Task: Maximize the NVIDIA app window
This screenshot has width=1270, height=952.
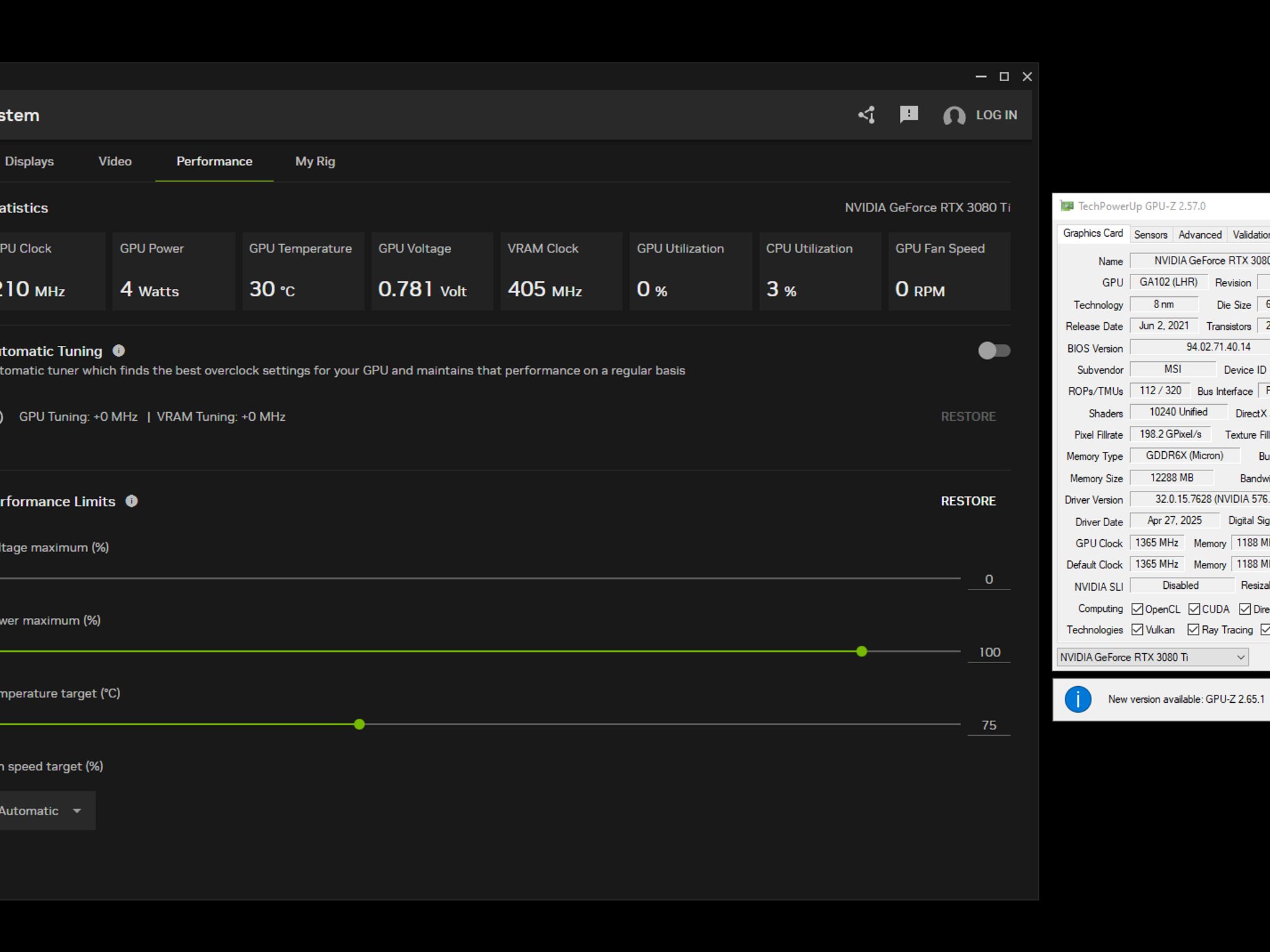Action: pos(1004,76)
